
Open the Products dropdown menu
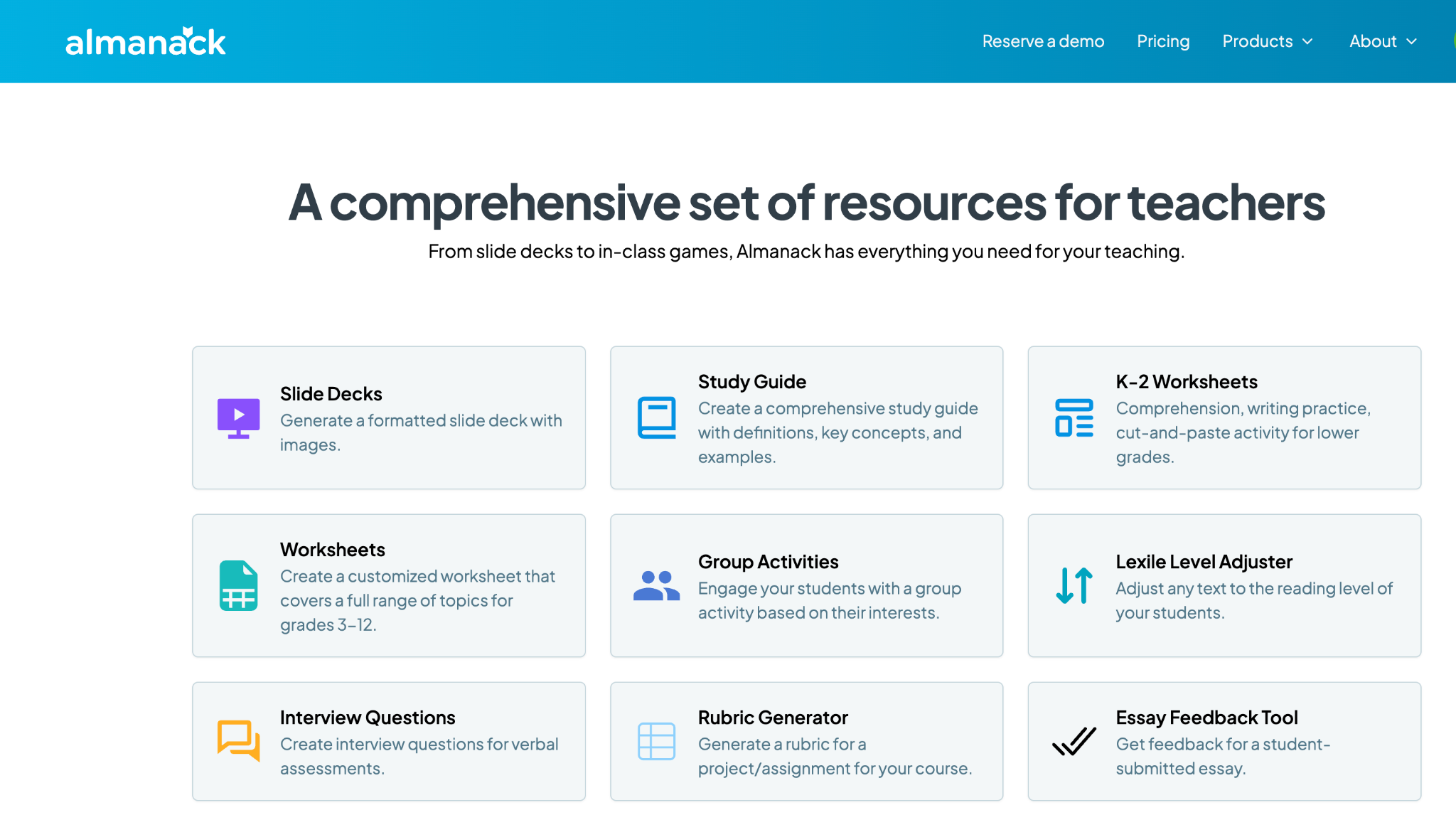point(1257,41)
